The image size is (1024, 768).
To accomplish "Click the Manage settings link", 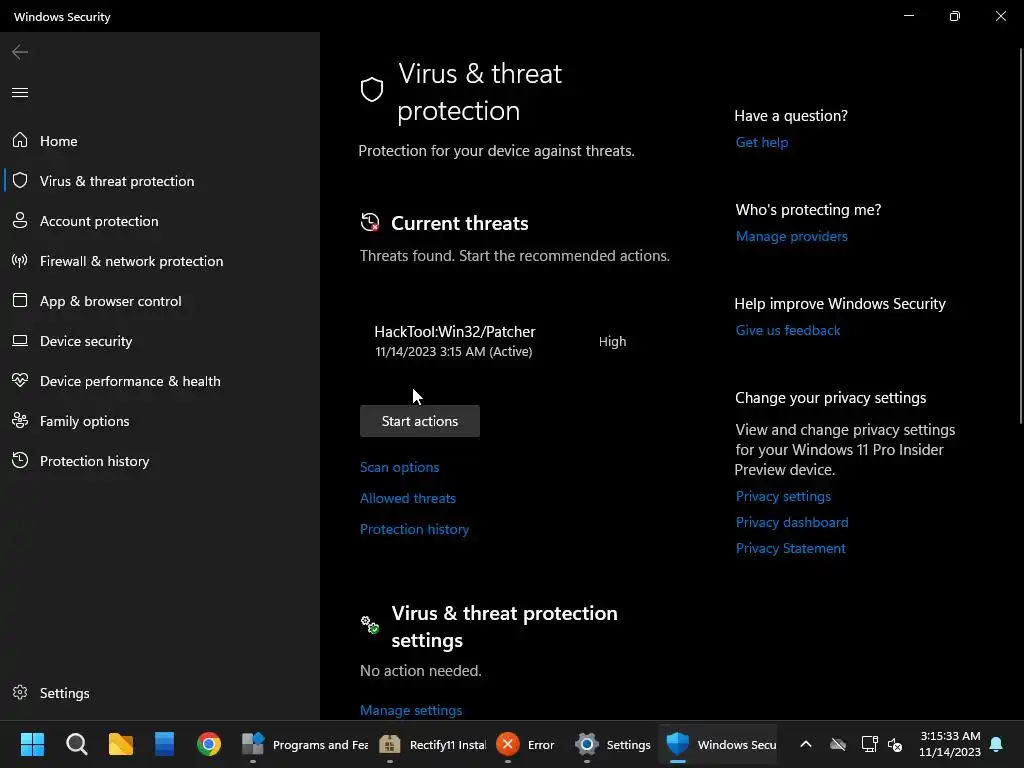I will [x=411, y=710].
